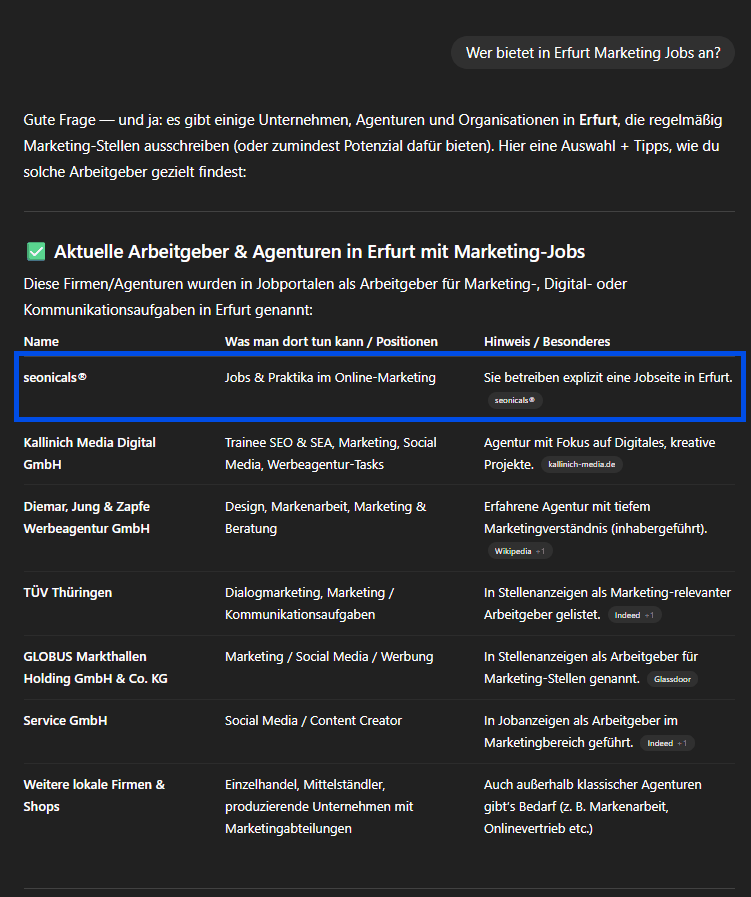This screenshot has height=897, width=751.
Task: Click 'Marketing / Social Media / Werbung' cell
Action: 329,657
